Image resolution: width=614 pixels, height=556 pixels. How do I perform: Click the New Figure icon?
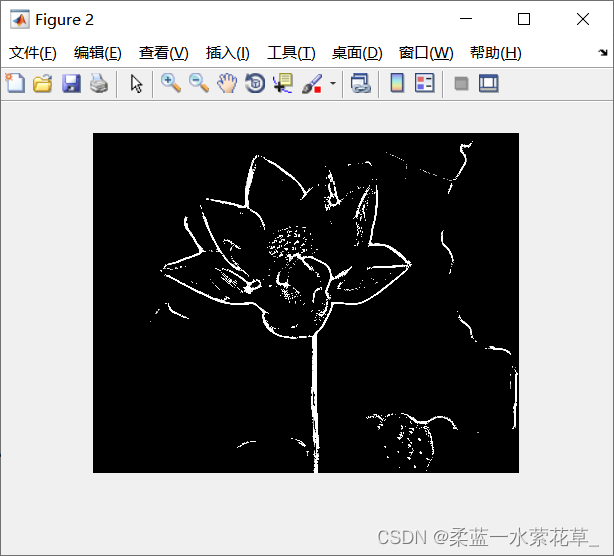tap(15, 83)
